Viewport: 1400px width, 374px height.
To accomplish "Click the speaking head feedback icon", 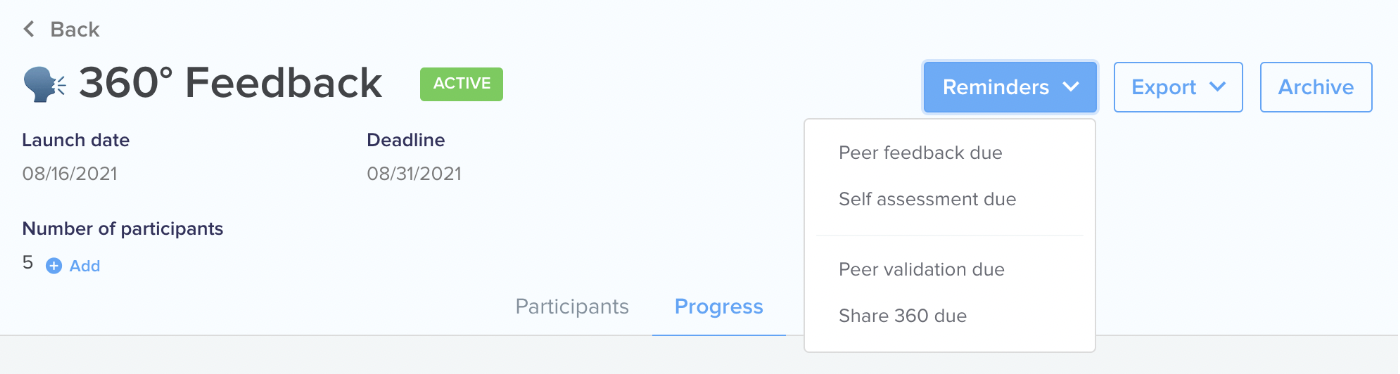I will tap(44, 84).
